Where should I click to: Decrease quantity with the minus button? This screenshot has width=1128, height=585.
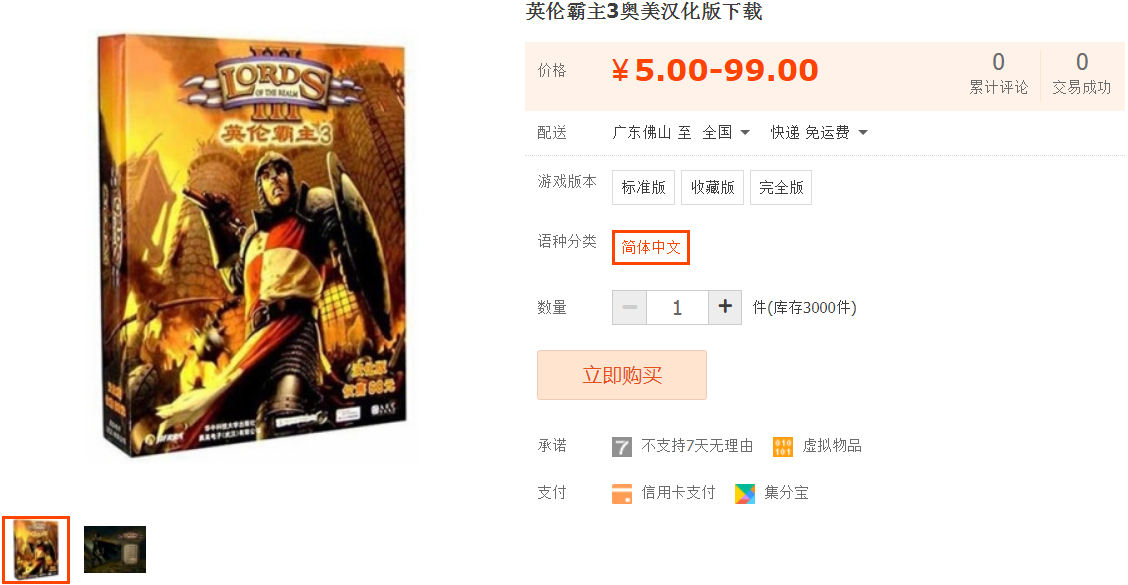[x=629, y=307]
